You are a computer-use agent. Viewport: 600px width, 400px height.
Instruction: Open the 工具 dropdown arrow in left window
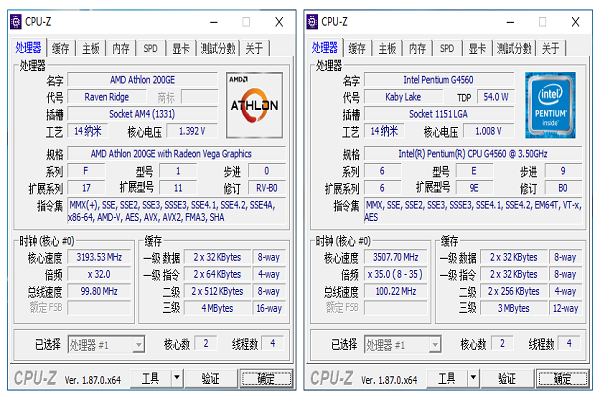tap(177, 378)
